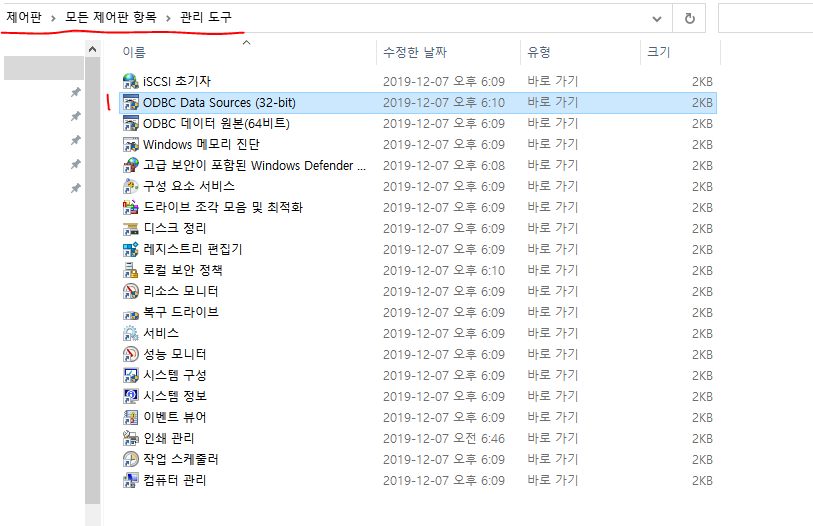Click the navigation pane scrollbar thumb
The height and width of the screenshot is (526, 813).
pyautogui.click(x=92, y=280)
